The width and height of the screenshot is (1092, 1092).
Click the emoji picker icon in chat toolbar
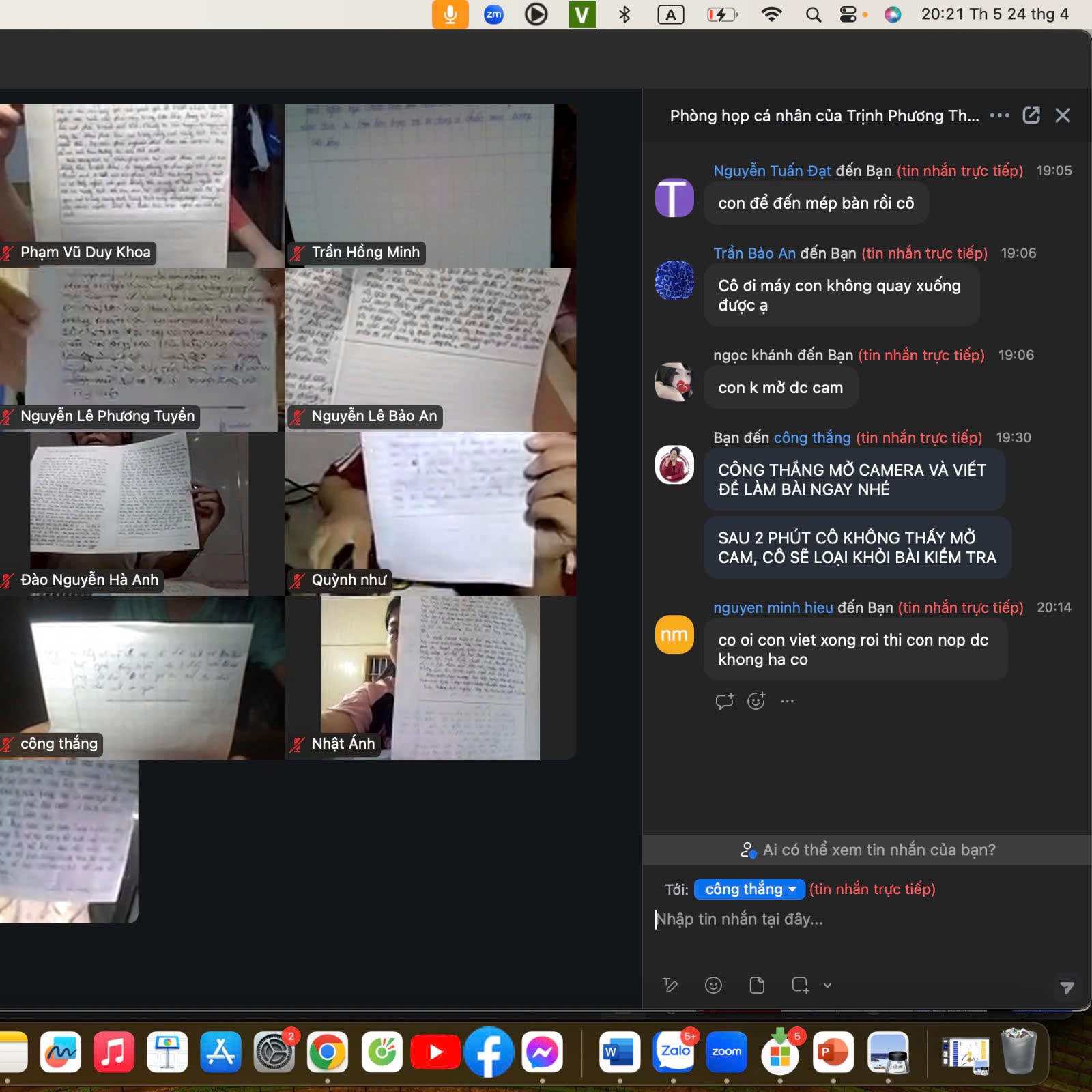coord(713,985)
